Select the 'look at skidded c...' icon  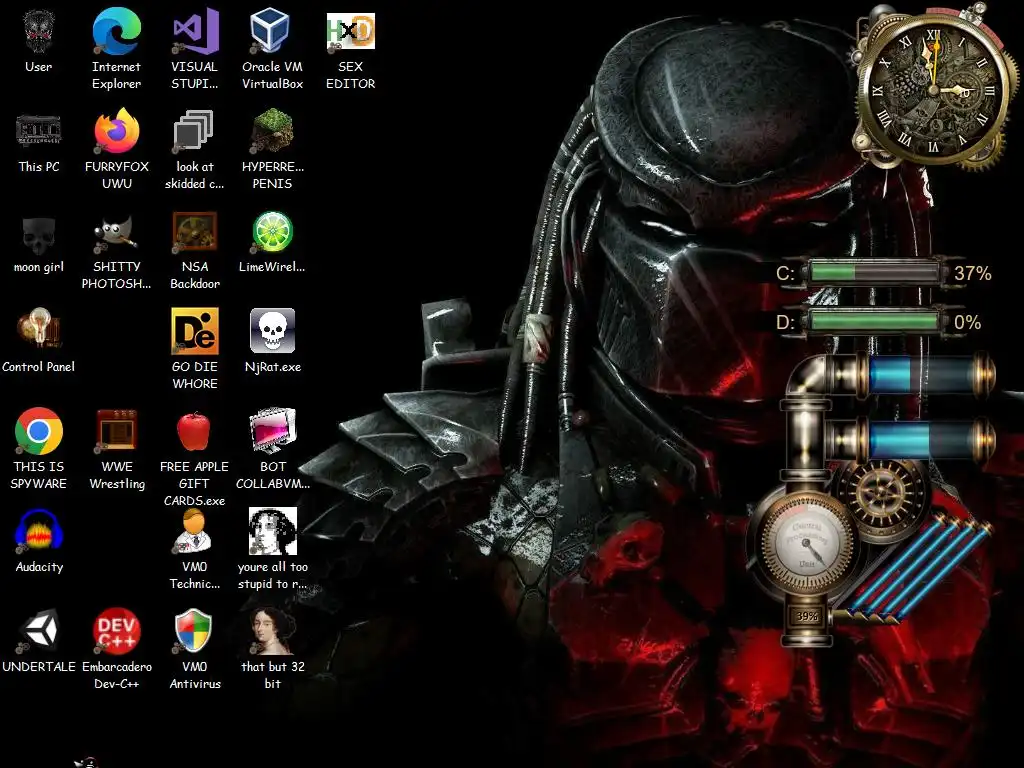(195, 131)
